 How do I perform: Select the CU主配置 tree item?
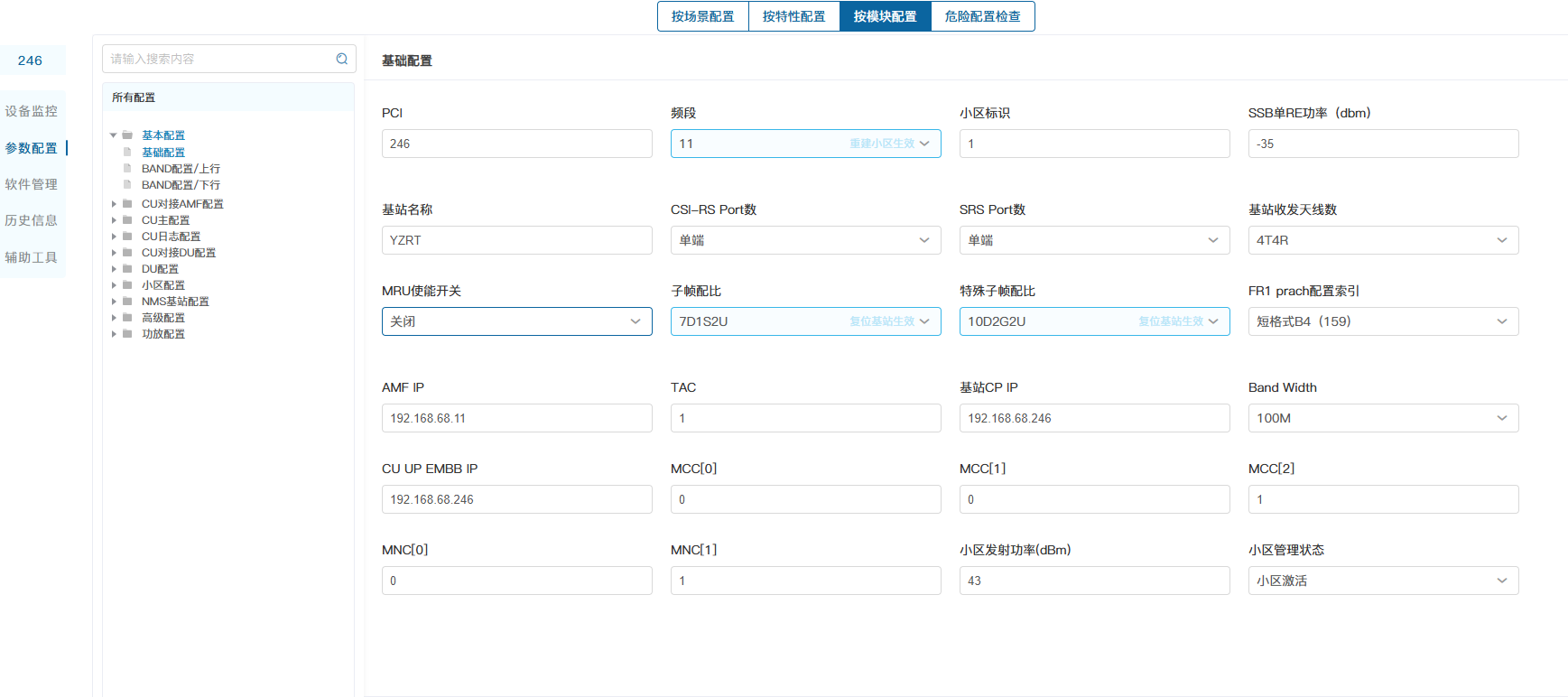(x=166, y=220)
